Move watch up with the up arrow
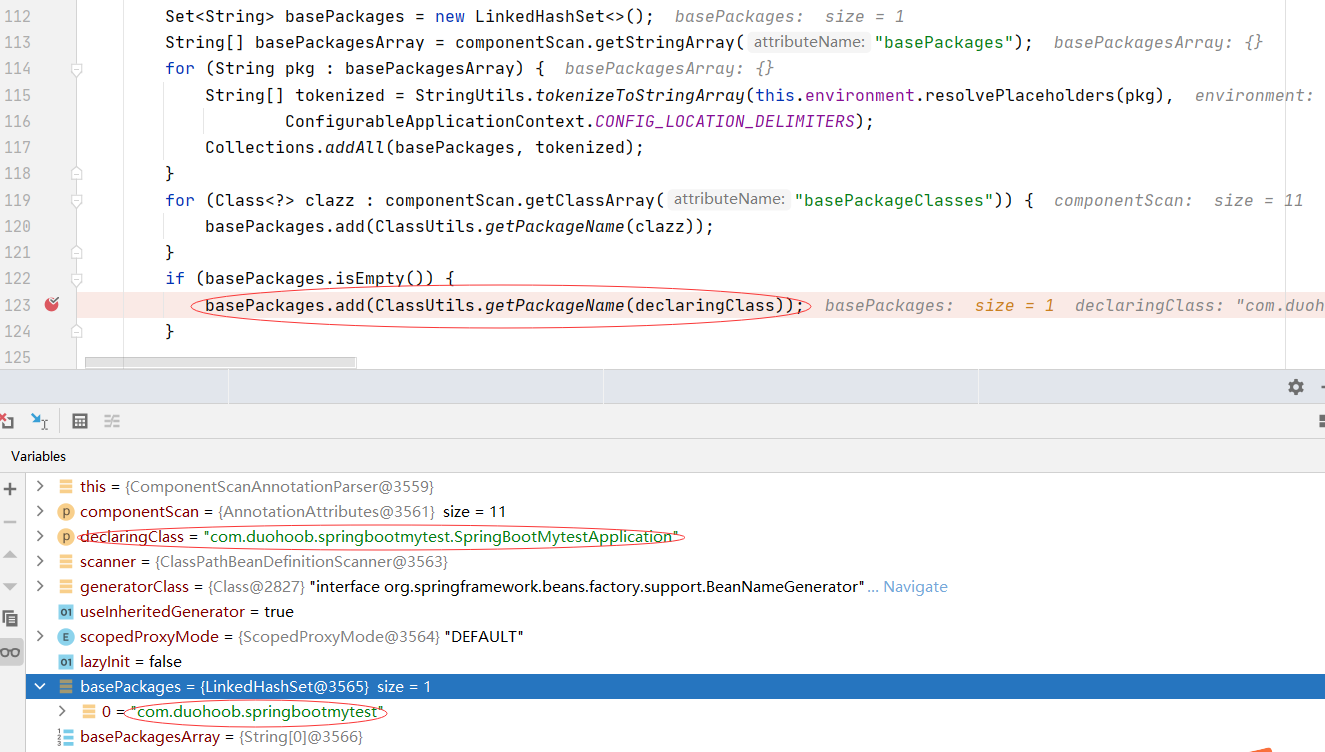 pos(10,554)
